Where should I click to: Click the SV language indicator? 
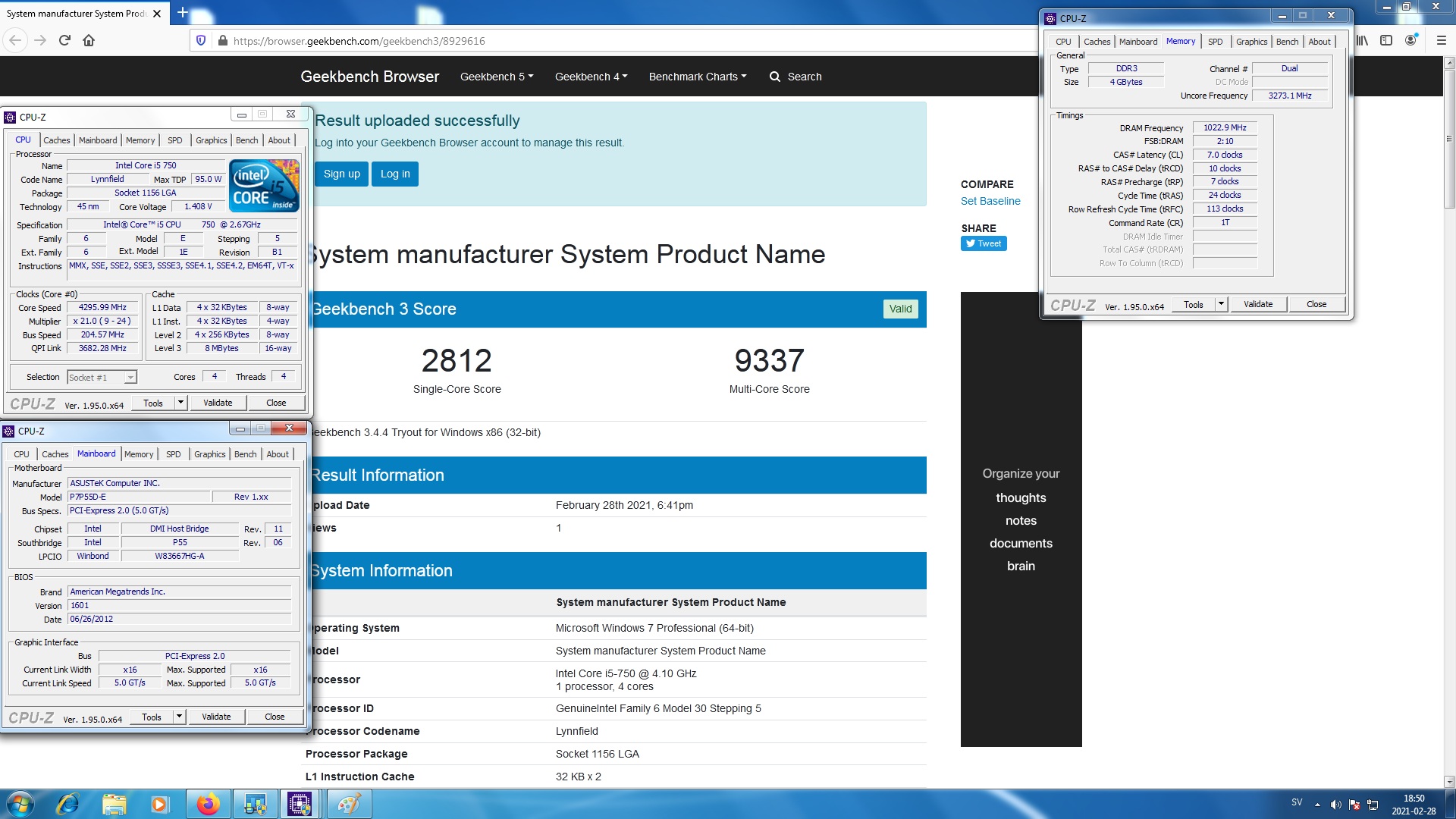point(1297,802)
